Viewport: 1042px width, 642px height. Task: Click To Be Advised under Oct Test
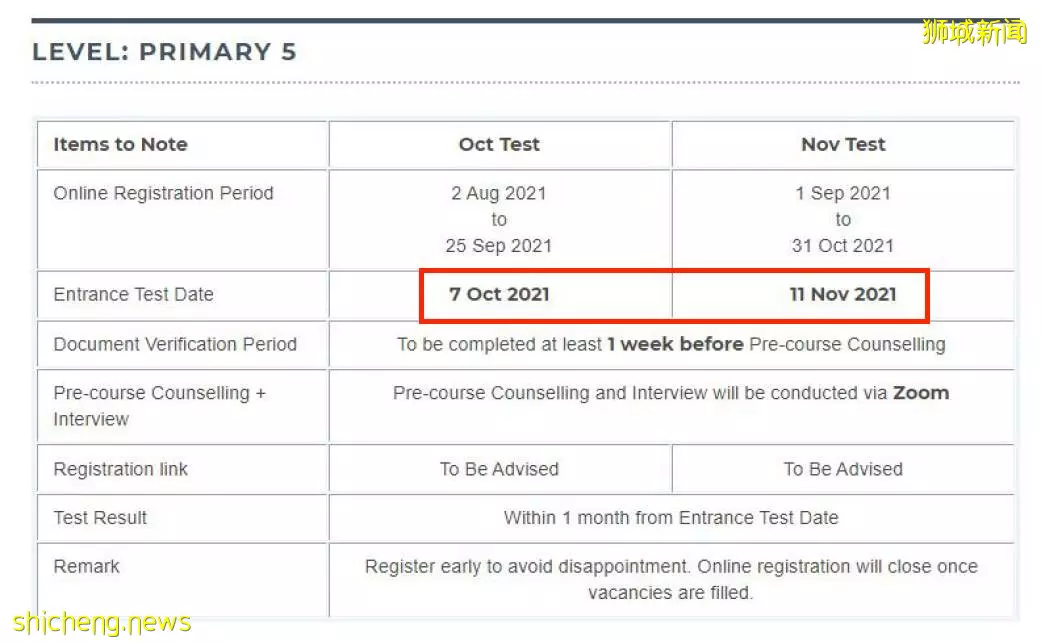coord(499,469)
